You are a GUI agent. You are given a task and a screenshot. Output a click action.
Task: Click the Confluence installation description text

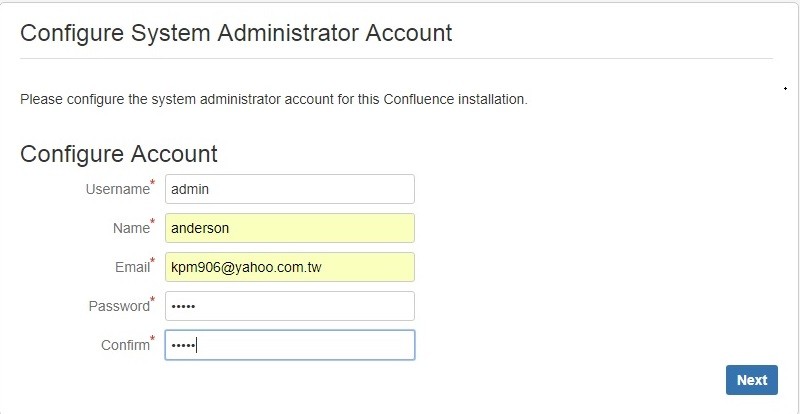[x=273, y=100]
